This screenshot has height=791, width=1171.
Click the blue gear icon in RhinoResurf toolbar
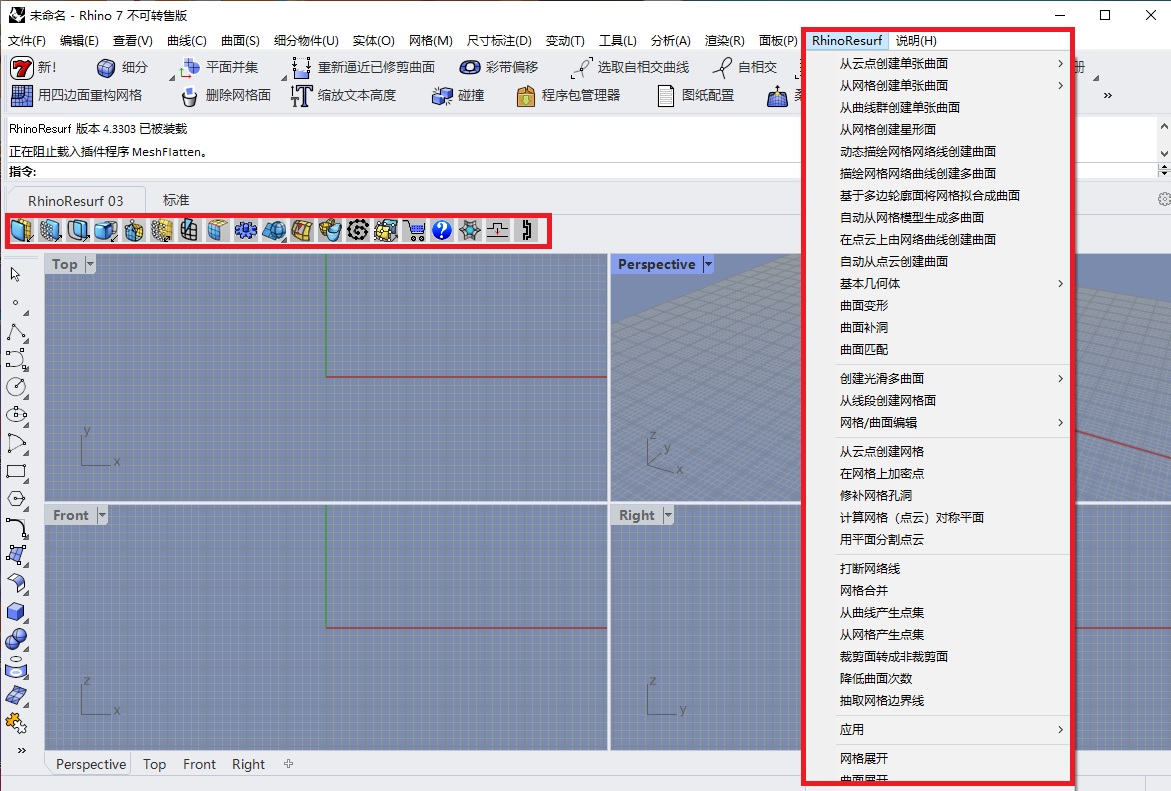[x=246, y=231]
